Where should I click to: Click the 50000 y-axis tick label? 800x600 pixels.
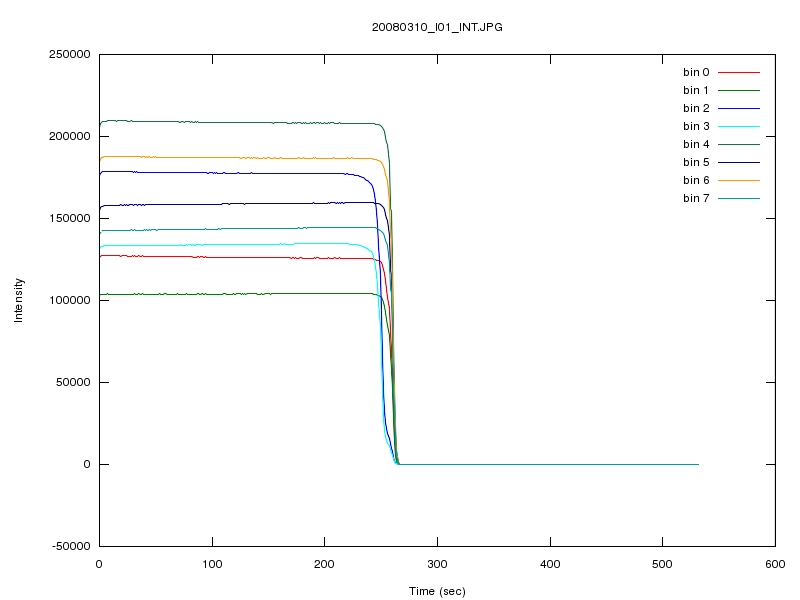pyautogui.click(x=73, y=382)
